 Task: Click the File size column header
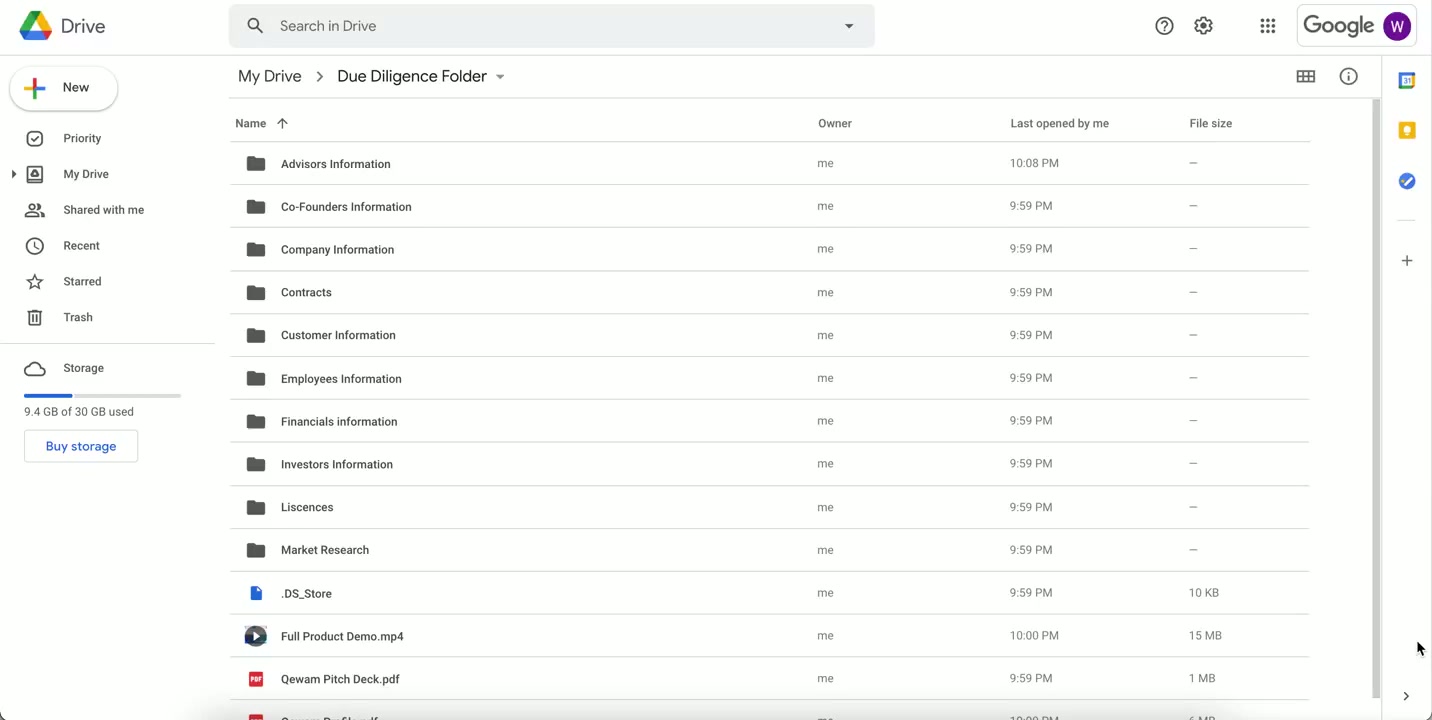tap(1210, 123)
